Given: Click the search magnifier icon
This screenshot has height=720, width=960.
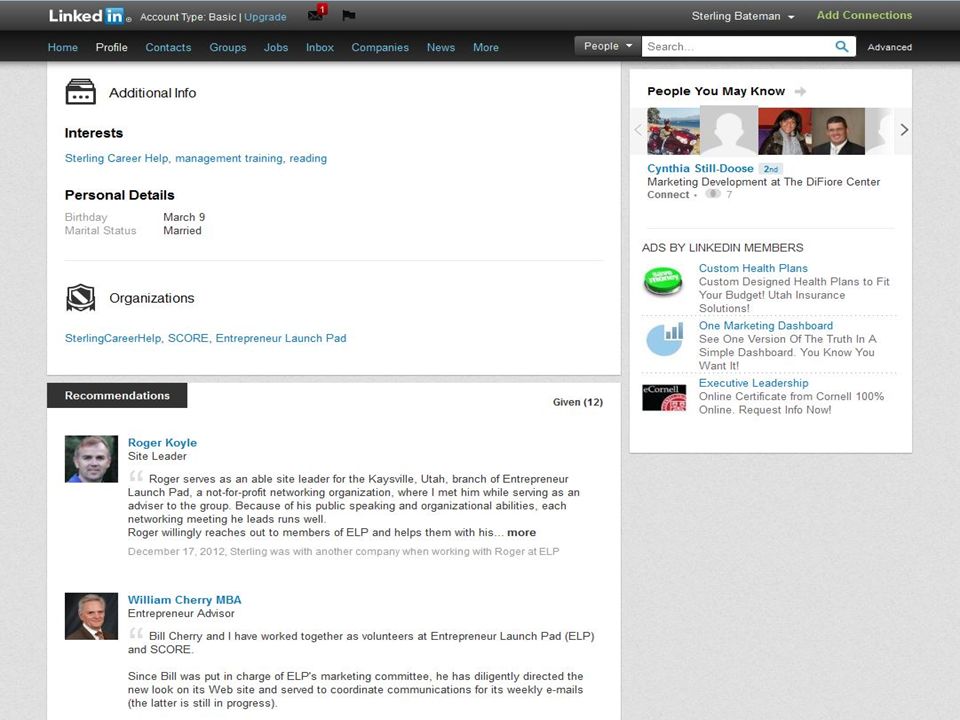Looking at the screenshot, I should pyautogui.click(x=842, y=47).
